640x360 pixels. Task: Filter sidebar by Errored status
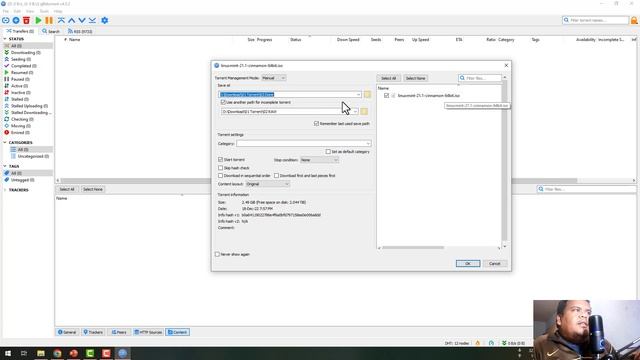point(20,133)
